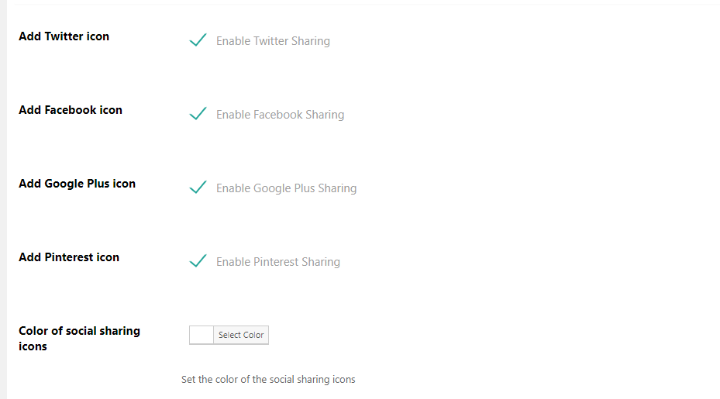The height and width of the screenshot is (399, 720).
Task: Click the Enable Pinterest Sharing label
Action: tap(278, 262)
